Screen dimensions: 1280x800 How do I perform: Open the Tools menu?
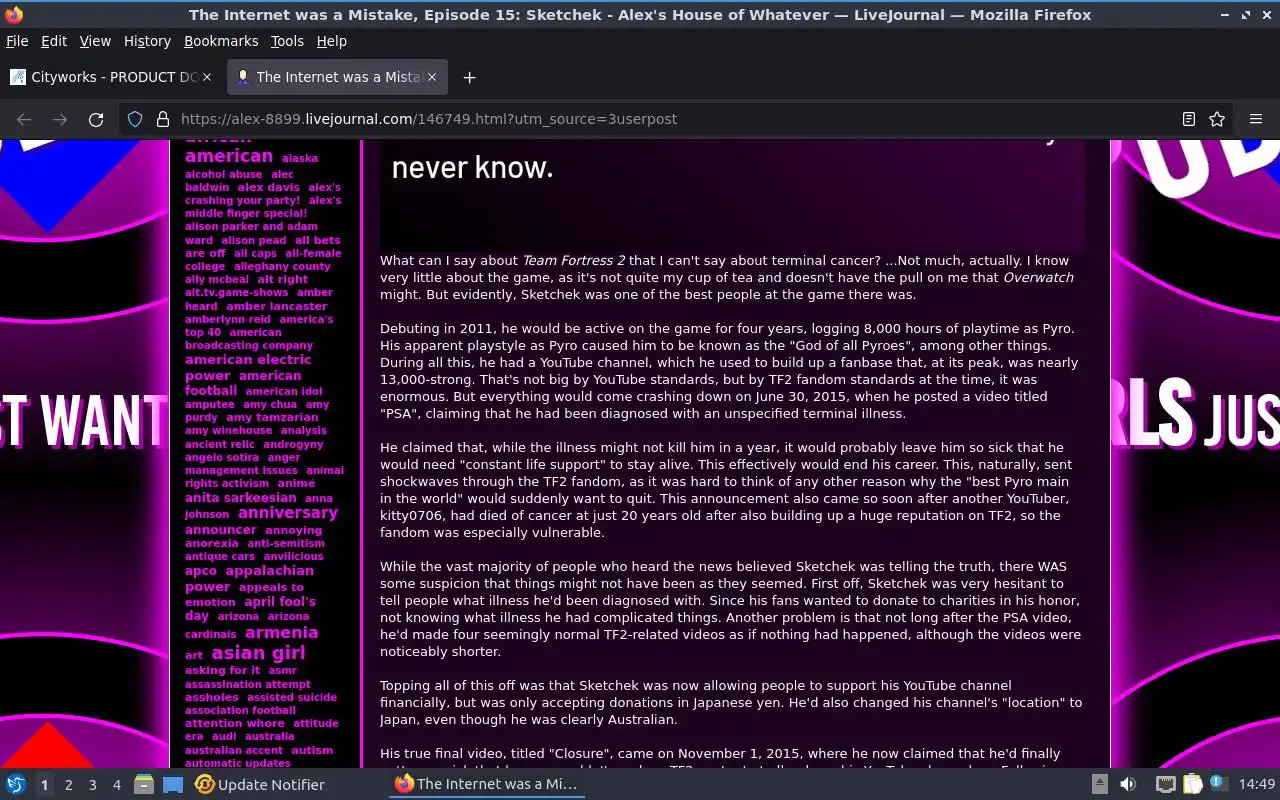287,41
